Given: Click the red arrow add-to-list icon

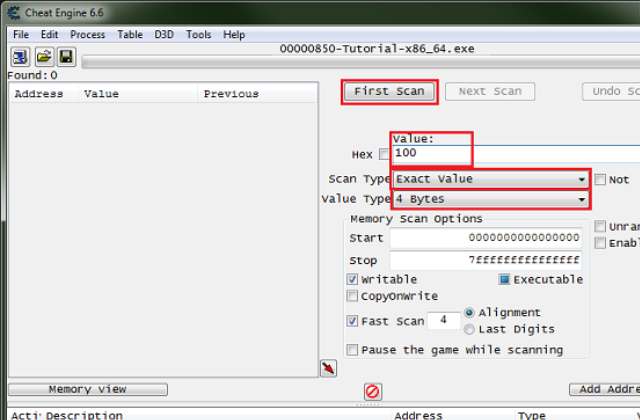Looking at the screenshot, I should pyautogui.click(x=328, y=369).
